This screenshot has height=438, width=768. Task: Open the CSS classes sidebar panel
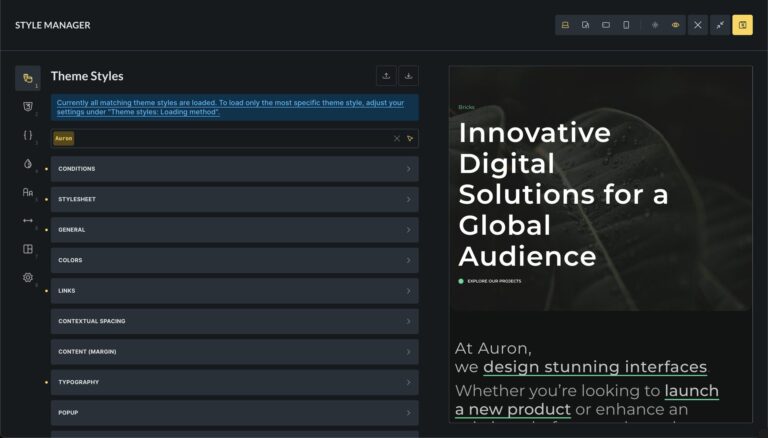pos(28,106)
